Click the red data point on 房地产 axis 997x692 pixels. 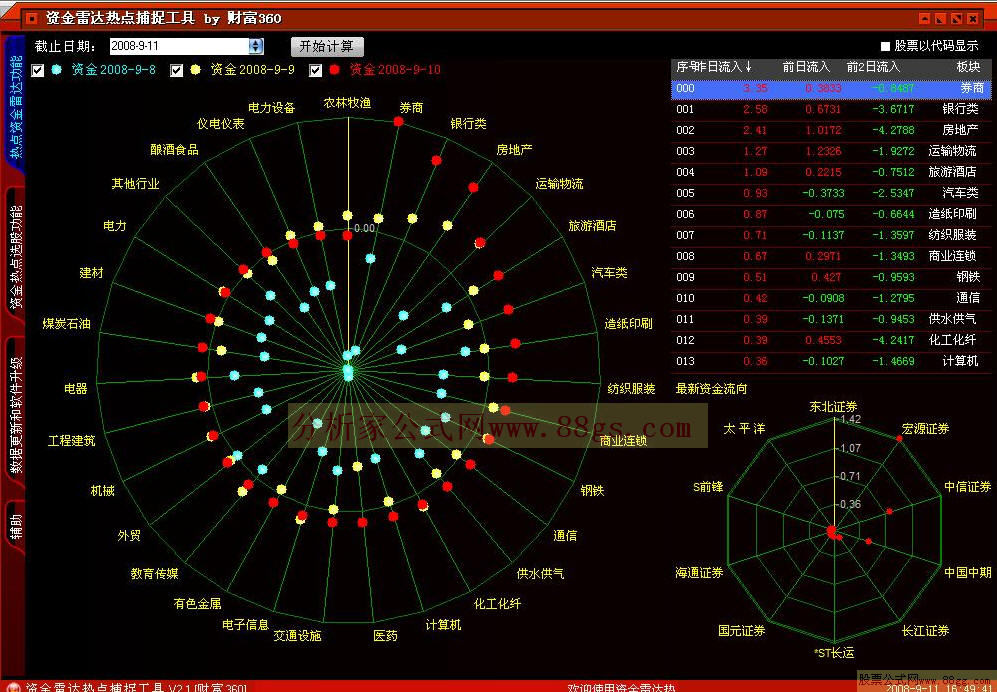coord(473,187)
